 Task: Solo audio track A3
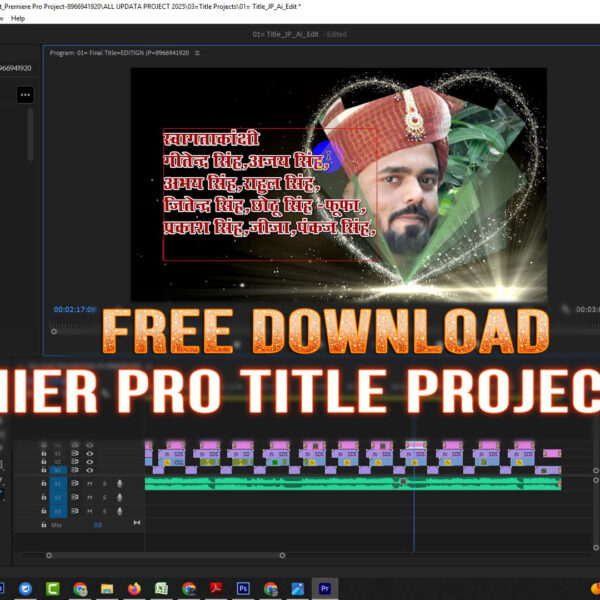[104, 511]
